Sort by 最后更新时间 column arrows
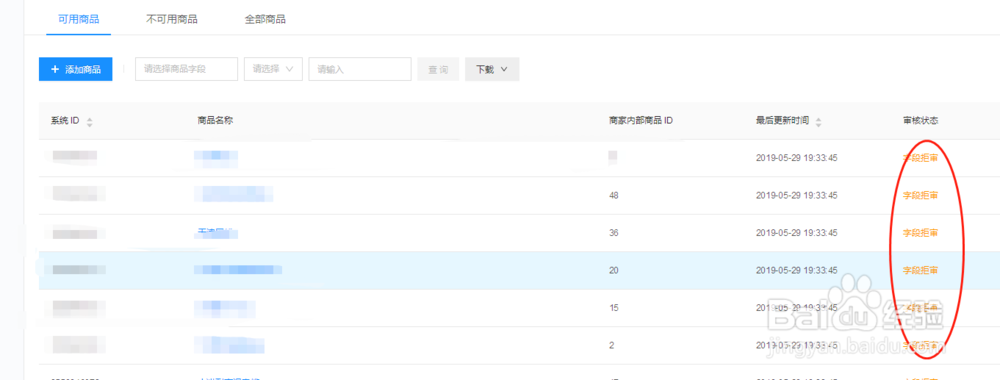Viewport: 1000px width, 380px height. tap(818, 122)
